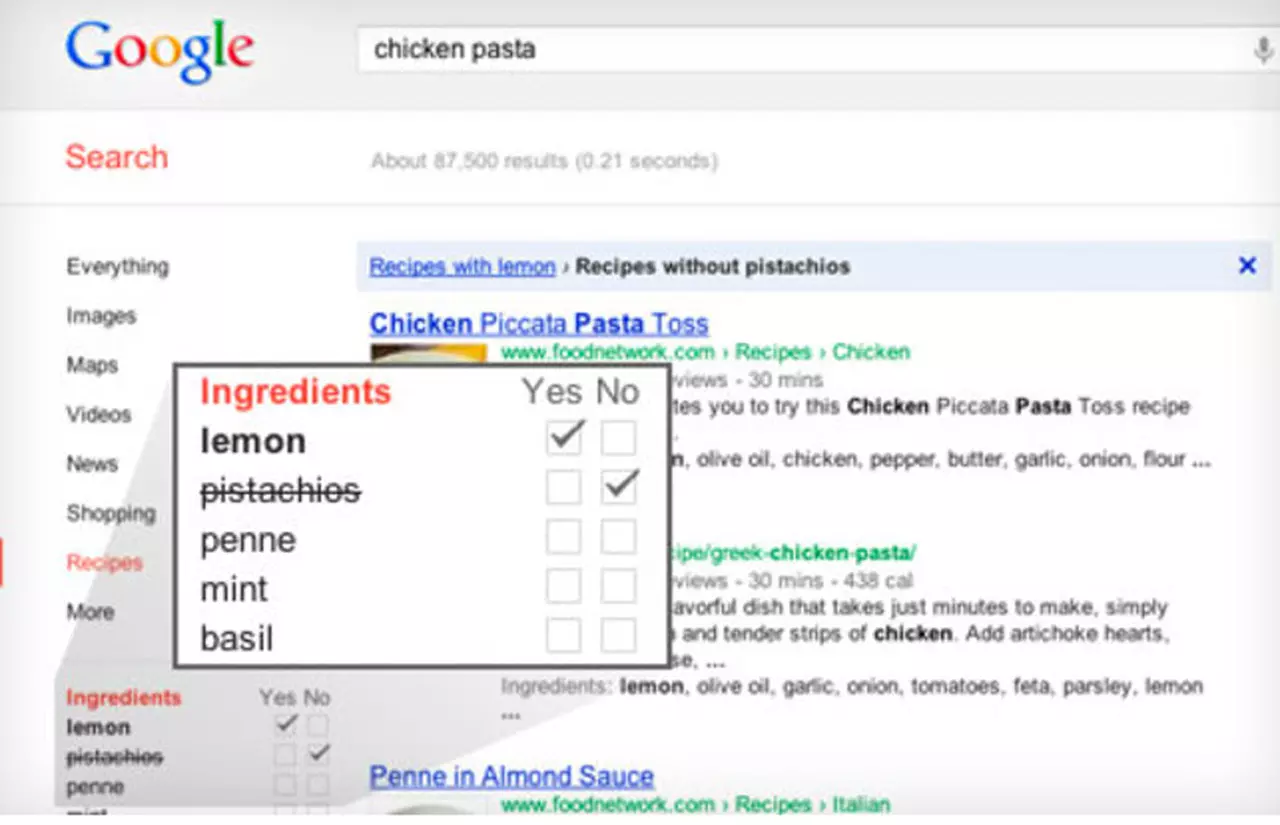Open Penne in Almond Sauce result link
Viewport: 1280px width, 825px height.
[x=512, y=776]
